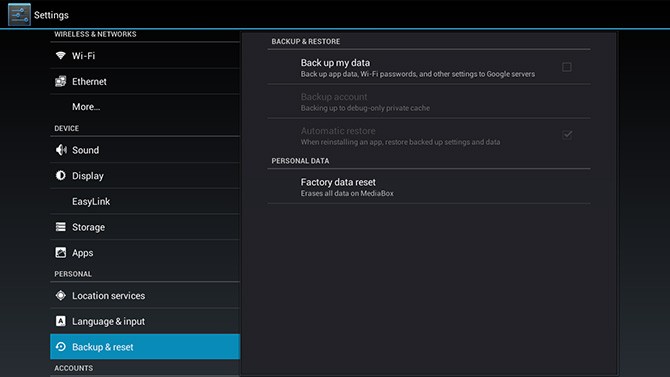Enable the Back up my data checkbox

[567, 67]
